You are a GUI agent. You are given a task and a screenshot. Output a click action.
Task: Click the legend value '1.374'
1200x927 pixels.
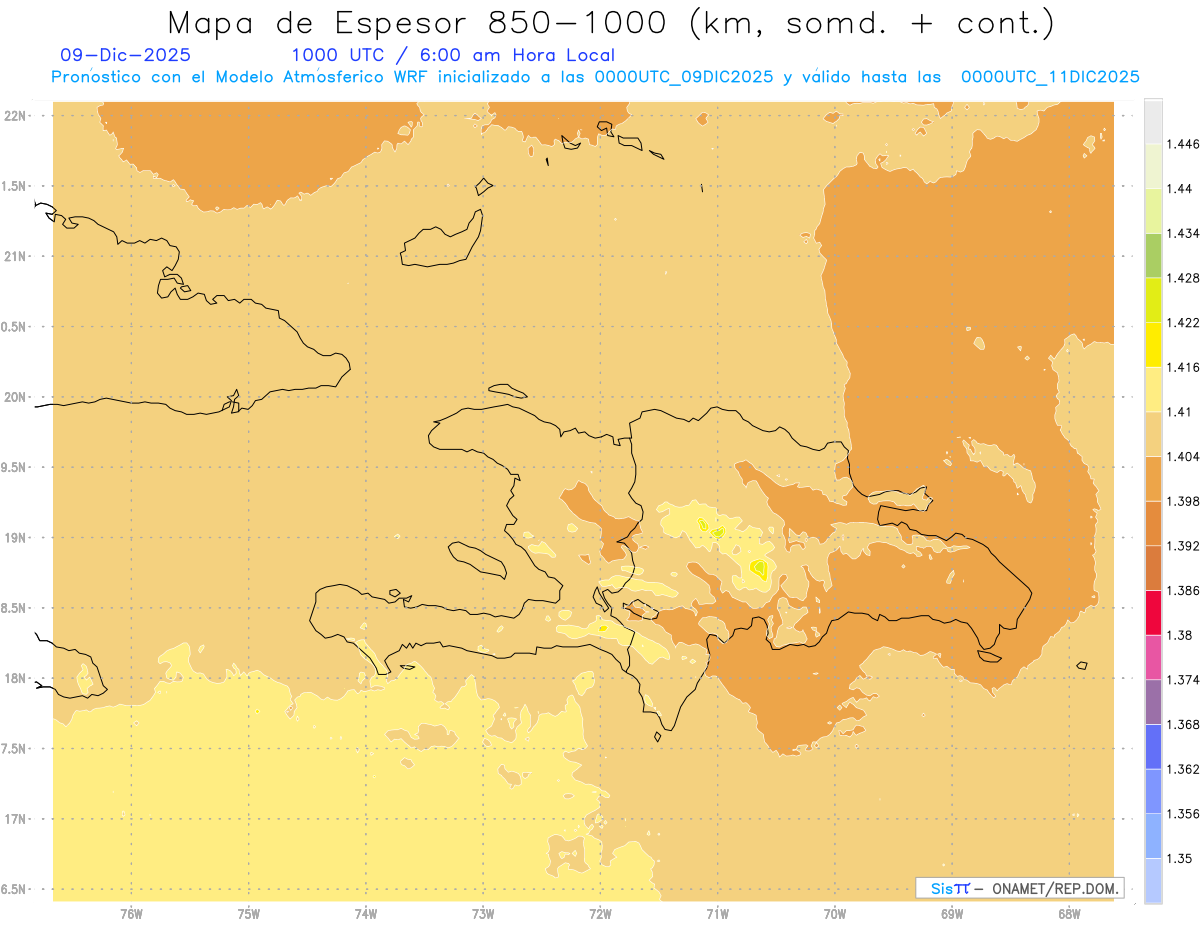pyautogui.click(x=1184, y=680)
